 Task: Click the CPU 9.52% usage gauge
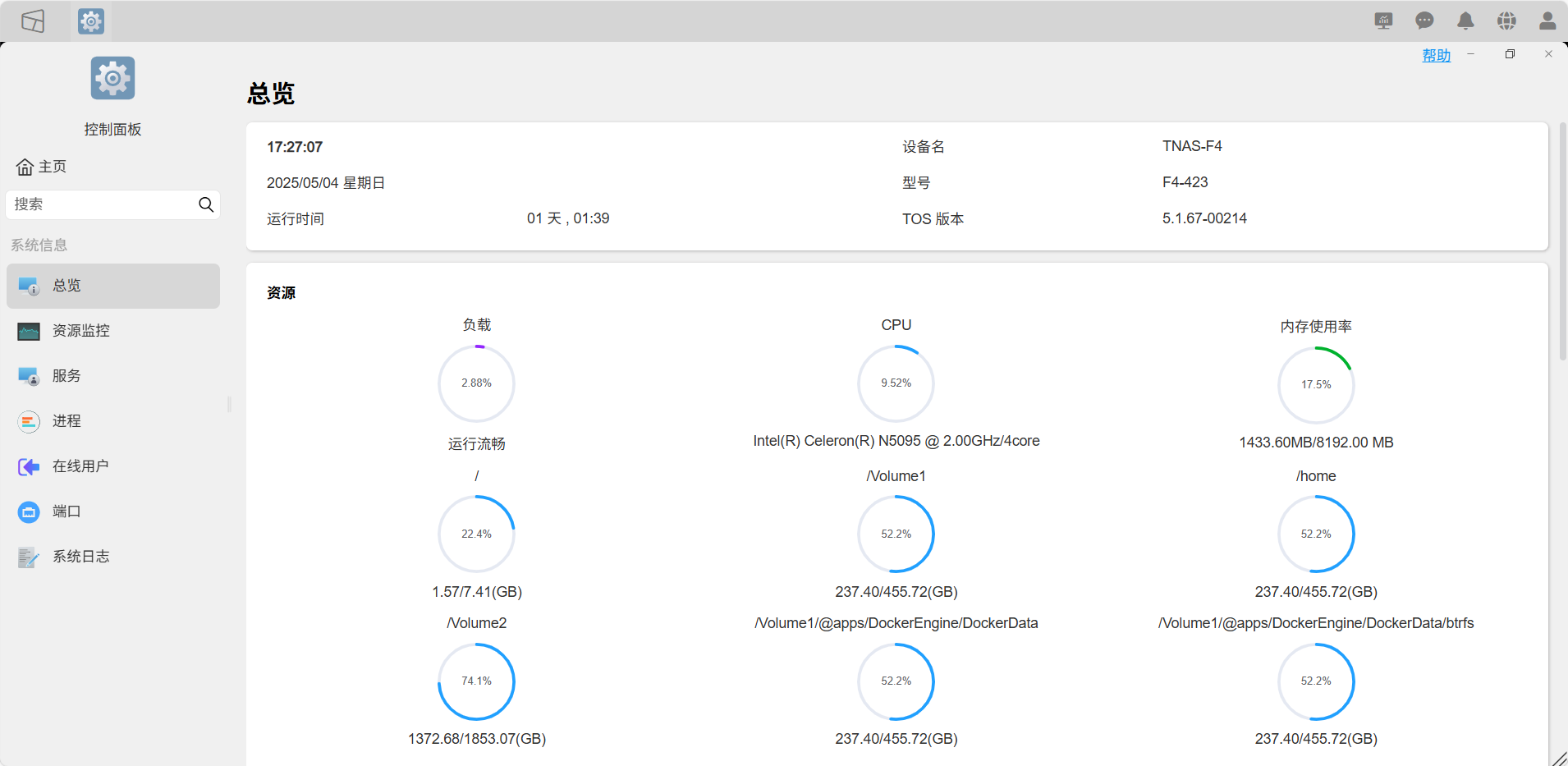[896, 383]
